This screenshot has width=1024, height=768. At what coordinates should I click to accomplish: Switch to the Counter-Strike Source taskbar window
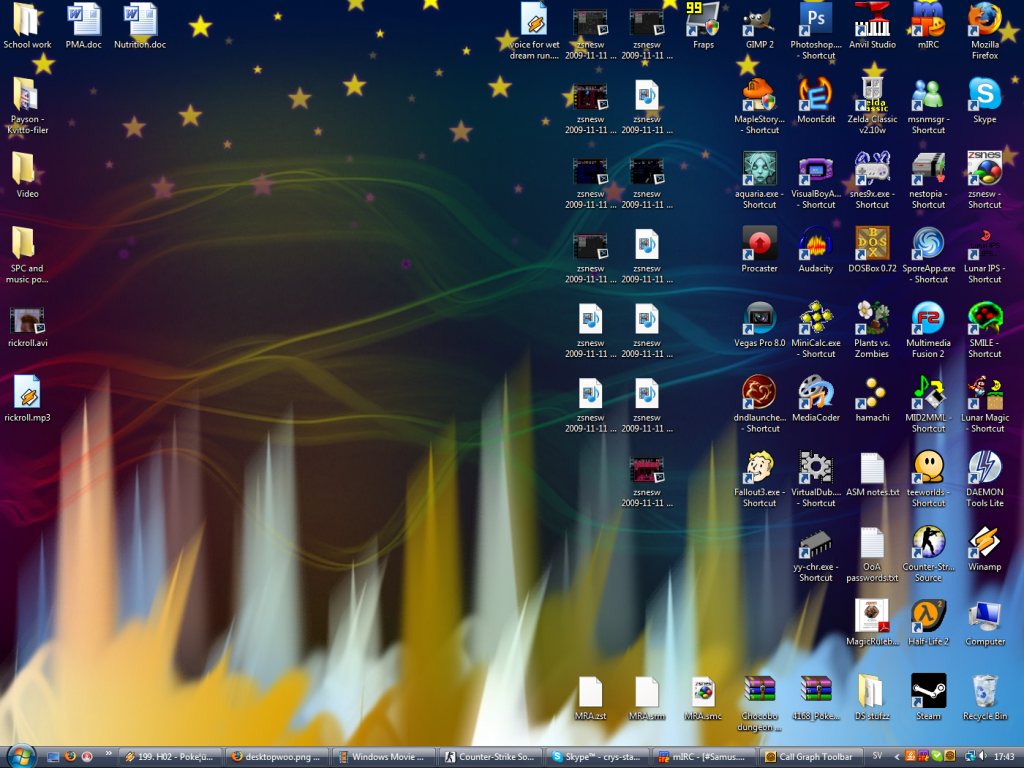pyautogui.click(x=491, y=757)
